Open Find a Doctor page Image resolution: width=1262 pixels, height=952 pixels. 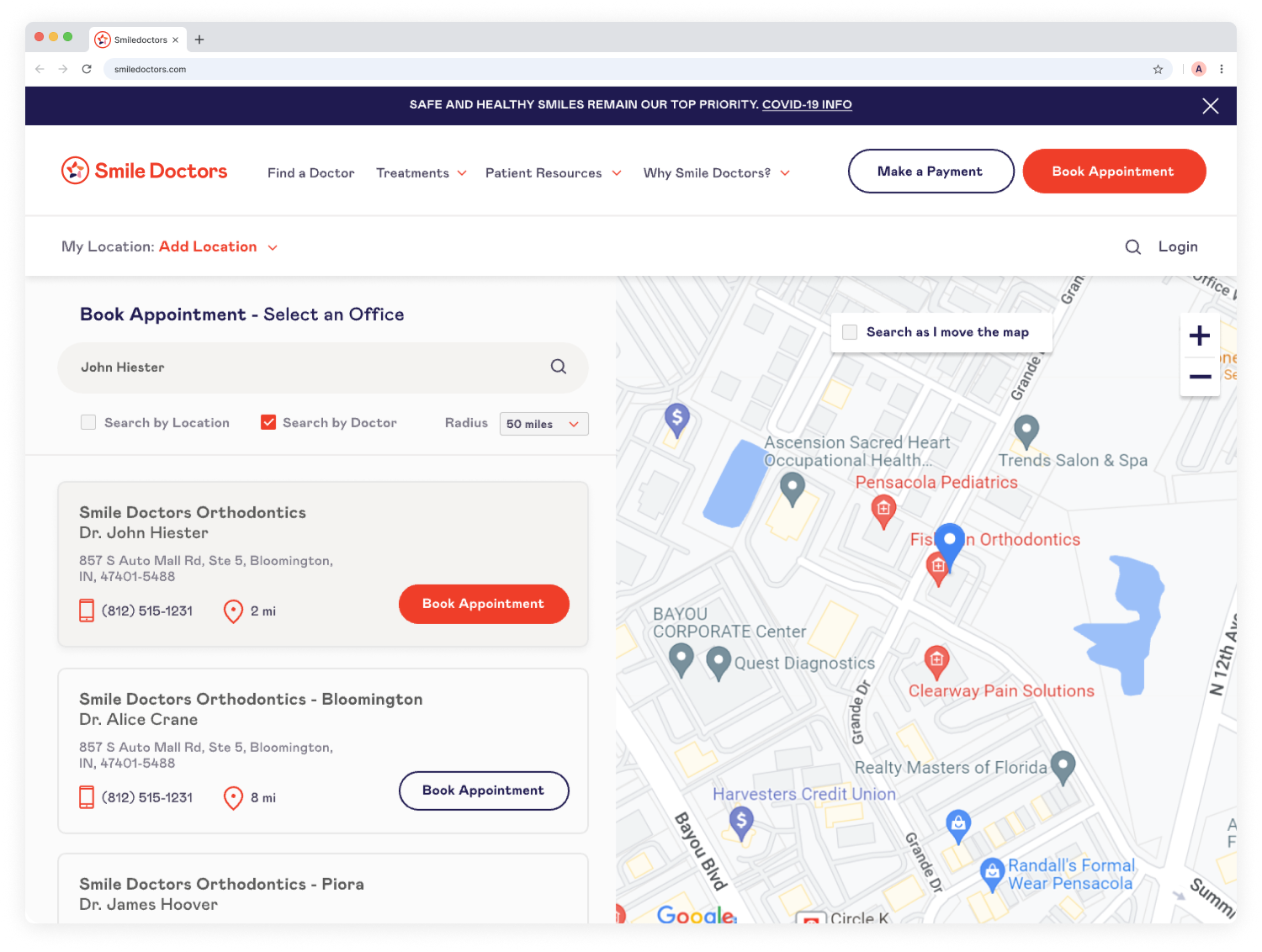(x=311, y=173)
